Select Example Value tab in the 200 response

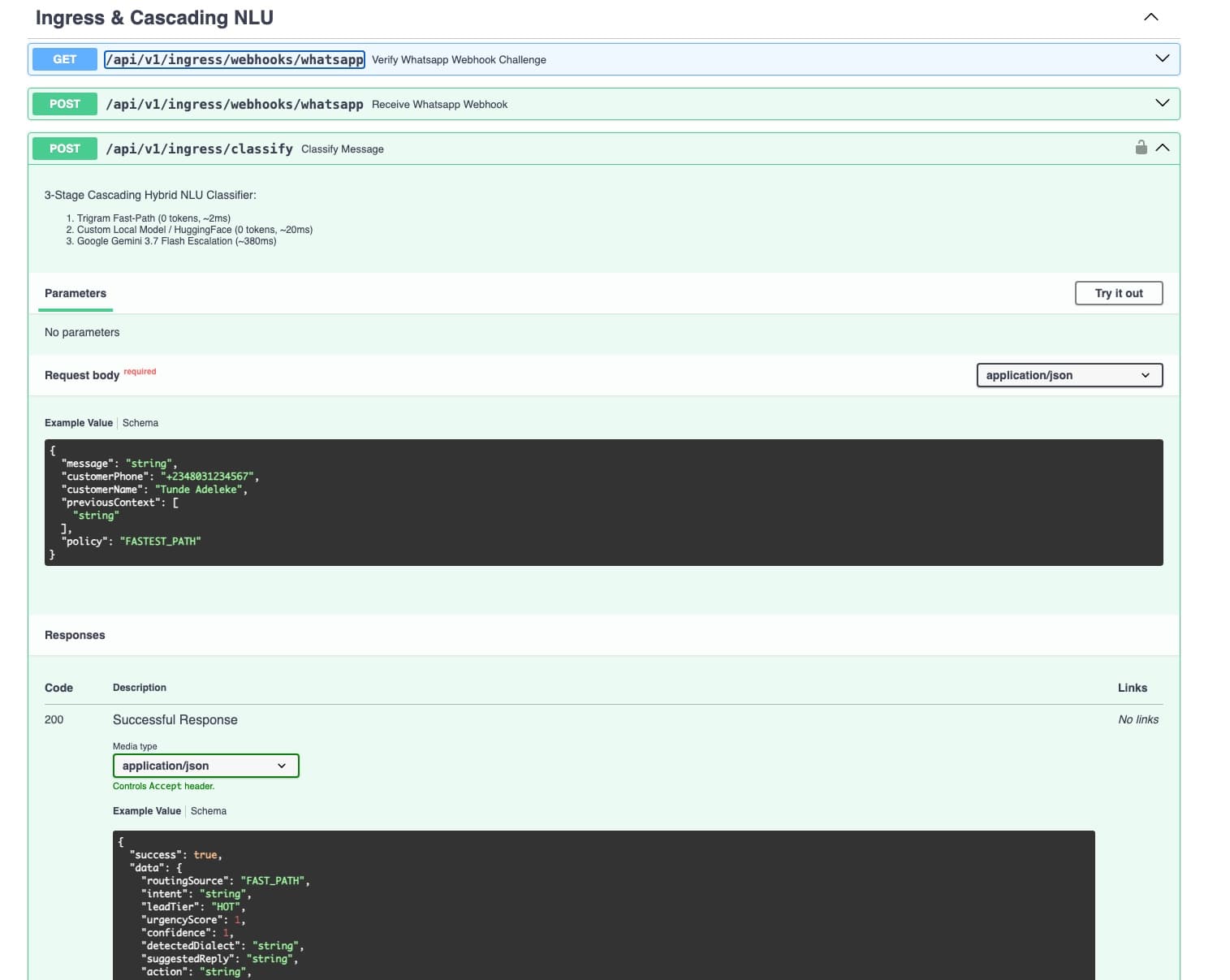(x=147, y=811)
